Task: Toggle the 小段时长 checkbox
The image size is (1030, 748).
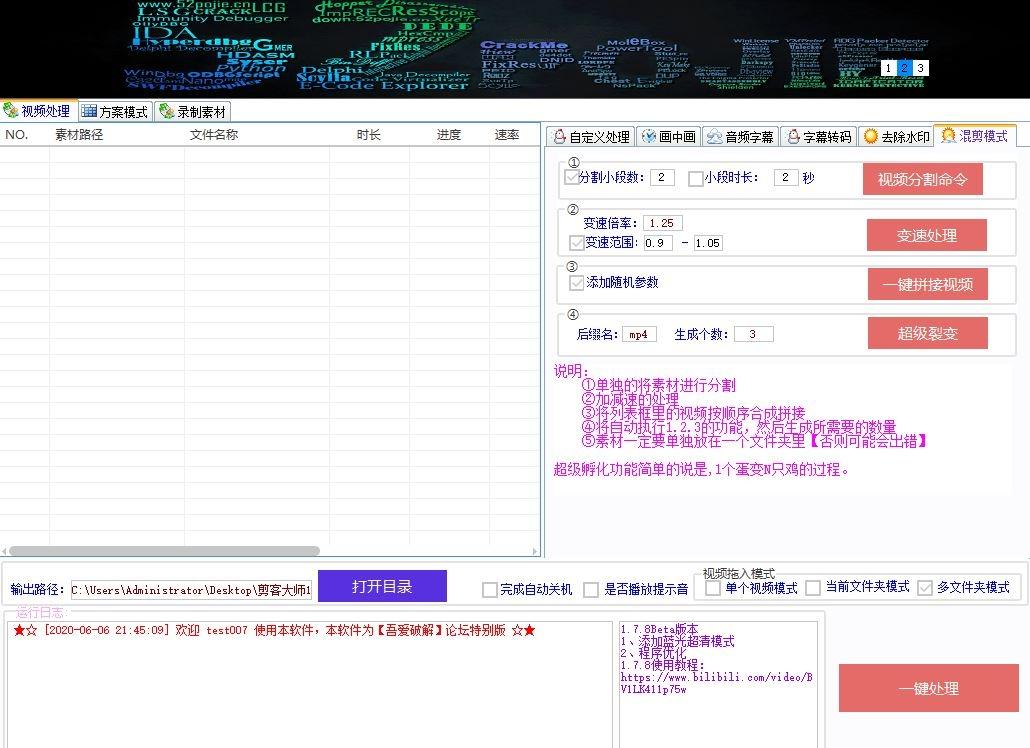Action: tap(696, 179)
